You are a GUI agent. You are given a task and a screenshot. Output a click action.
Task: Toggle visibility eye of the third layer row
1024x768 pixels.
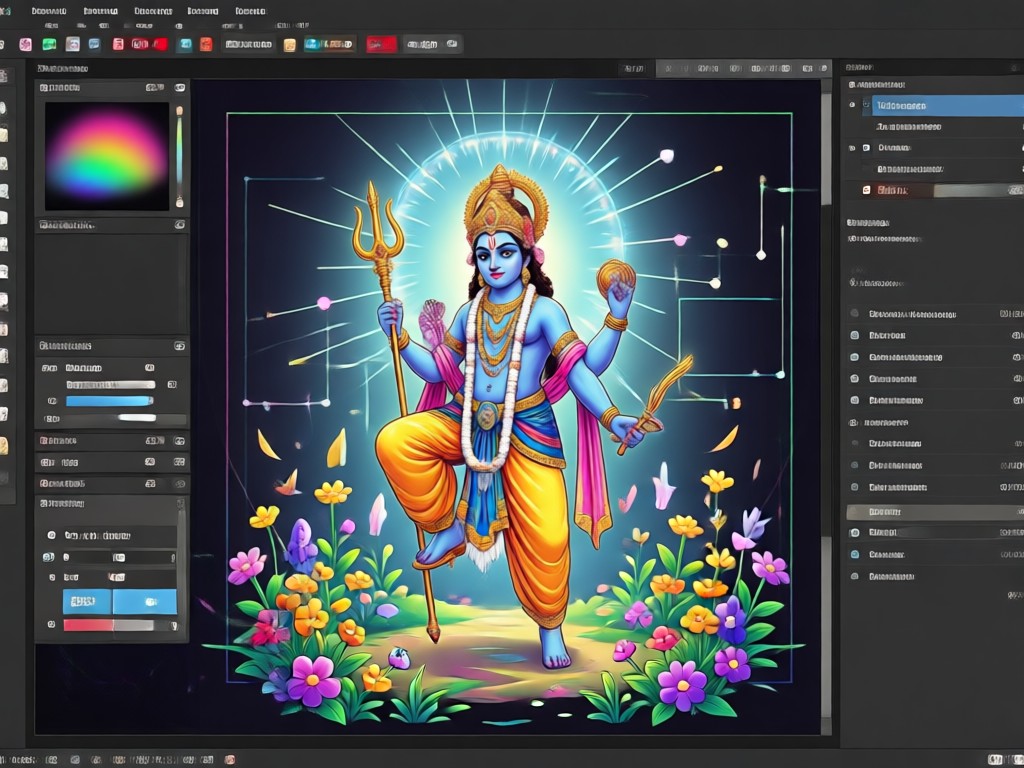click(x=852, y=148)
